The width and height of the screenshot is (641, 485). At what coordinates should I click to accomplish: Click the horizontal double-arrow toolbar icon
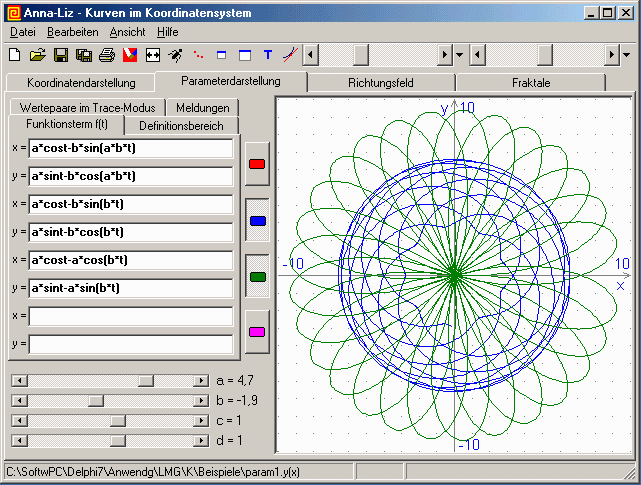[x=153, y=54]
